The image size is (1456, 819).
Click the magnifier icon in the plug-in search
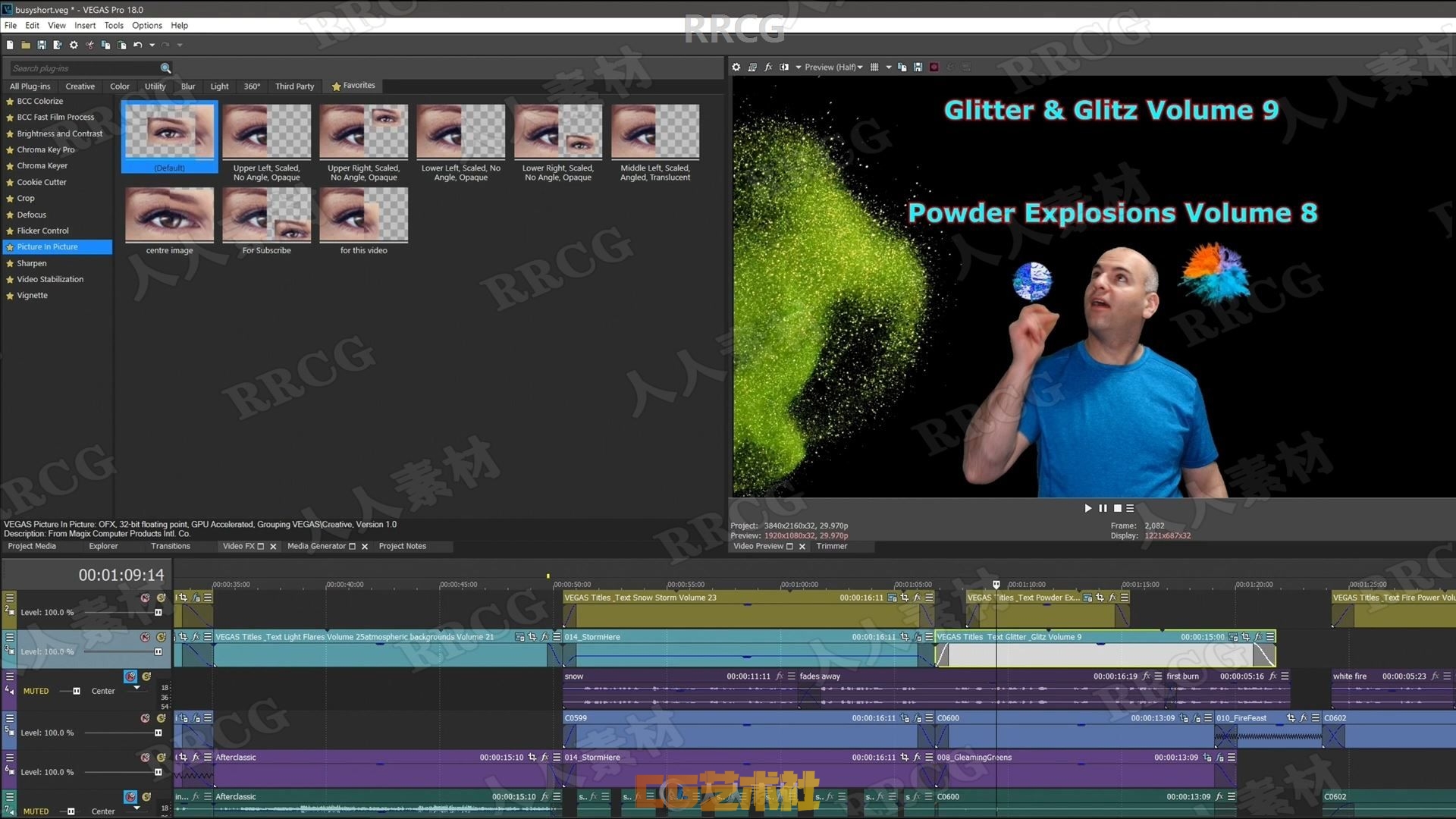[165, 68]
